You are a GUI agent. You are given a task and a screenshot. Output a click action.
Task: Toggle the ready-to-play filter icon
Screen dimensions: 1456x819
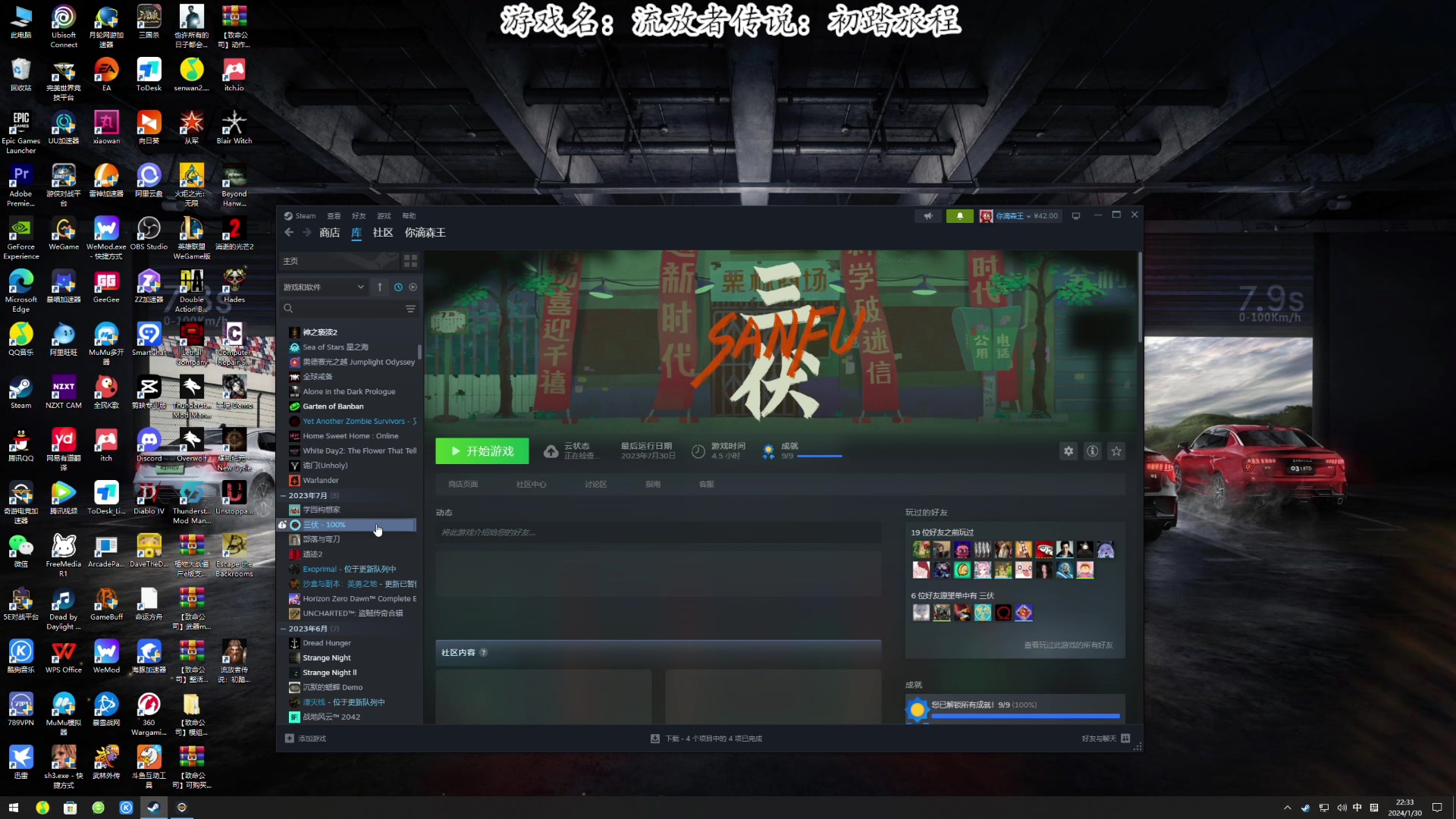[x=413, y=287]
